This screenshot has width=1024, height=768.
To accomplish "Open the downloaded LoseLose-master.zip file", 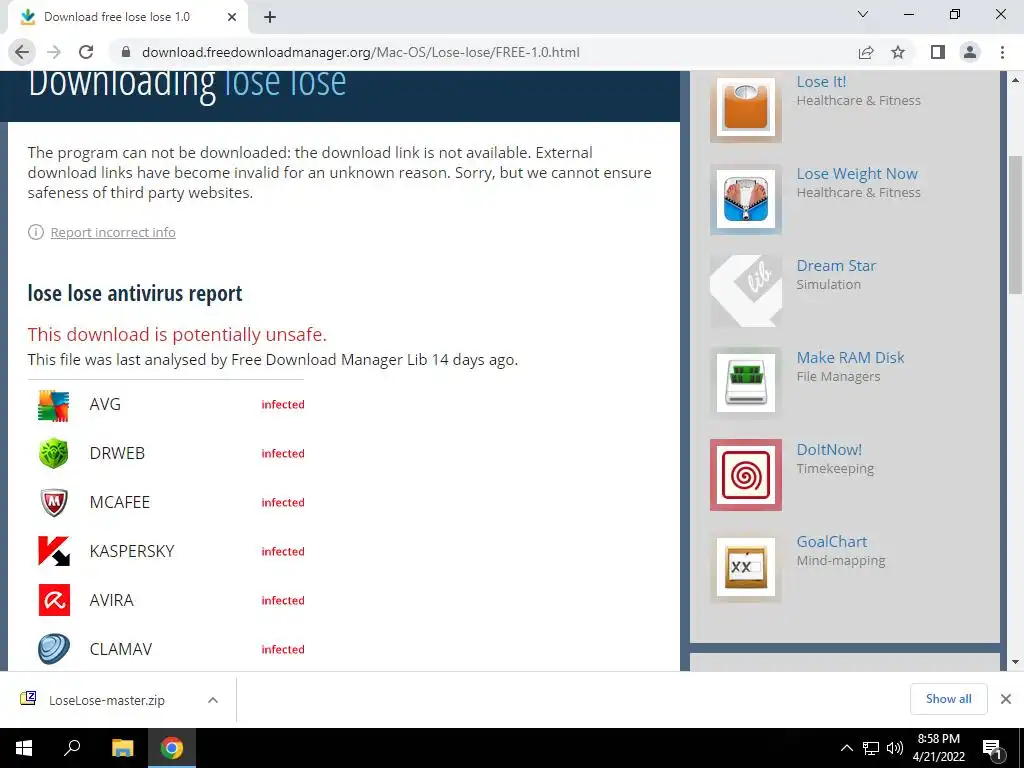I will (107, 700).
